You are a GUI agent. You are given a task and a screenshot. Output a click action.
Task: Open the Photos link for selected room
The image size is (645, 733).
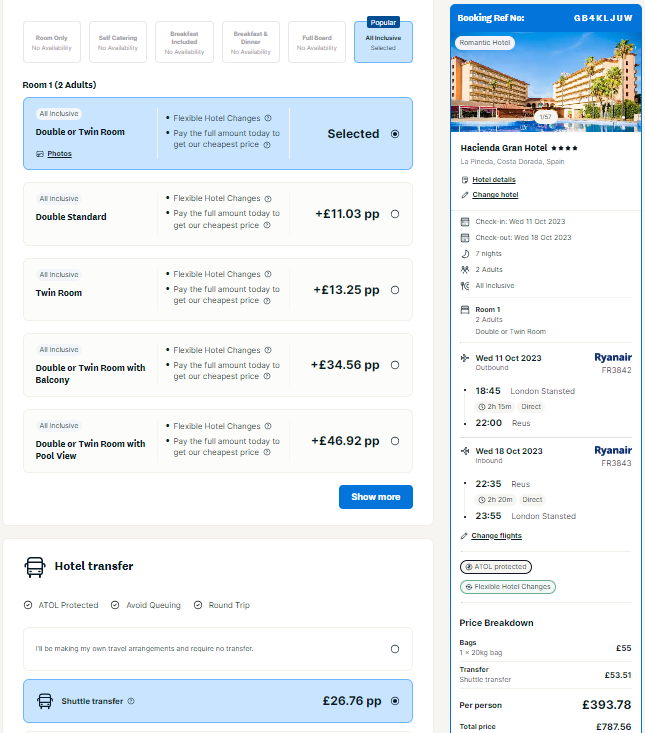click(59, 154)
